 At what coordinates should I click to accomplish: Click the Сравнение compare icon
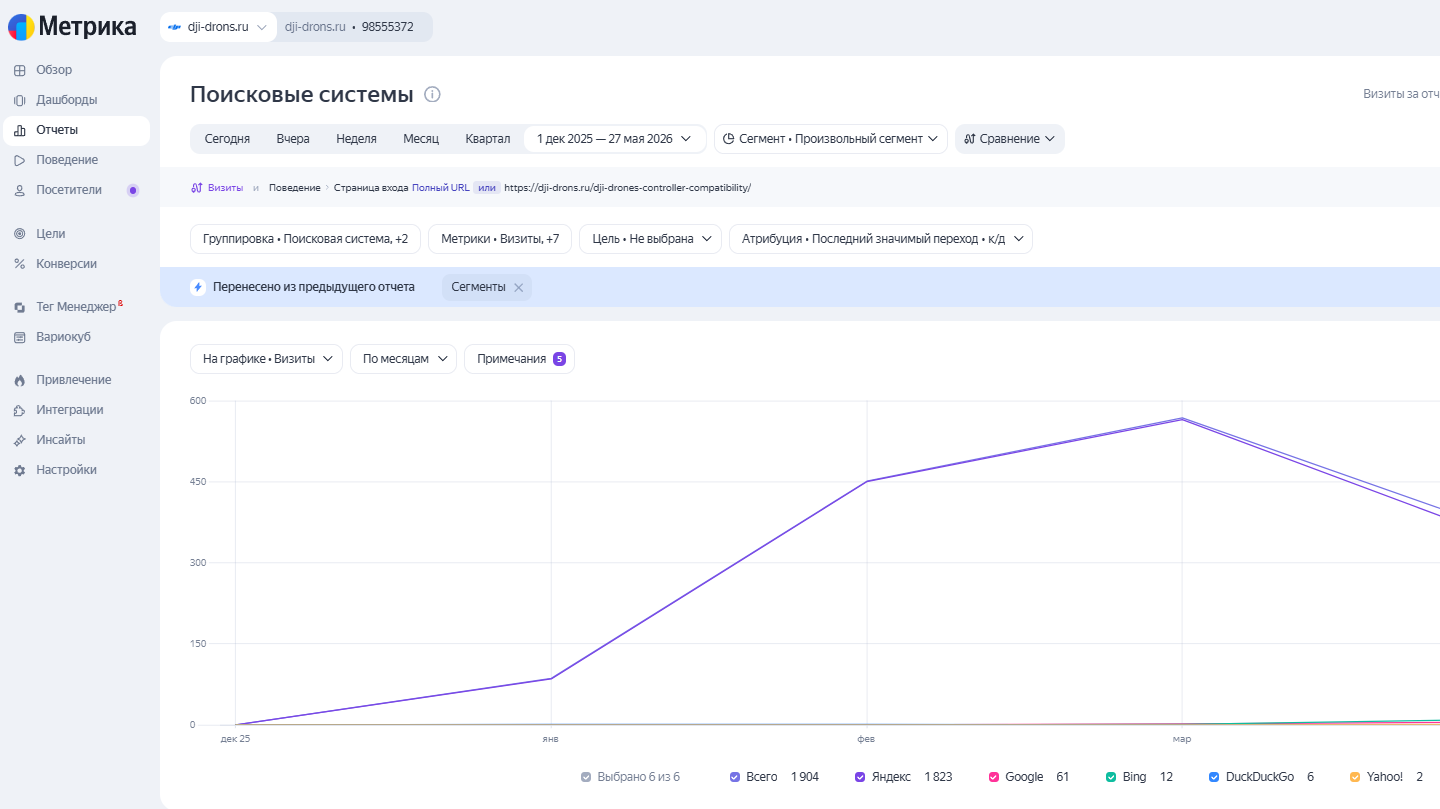coord(970,139)
